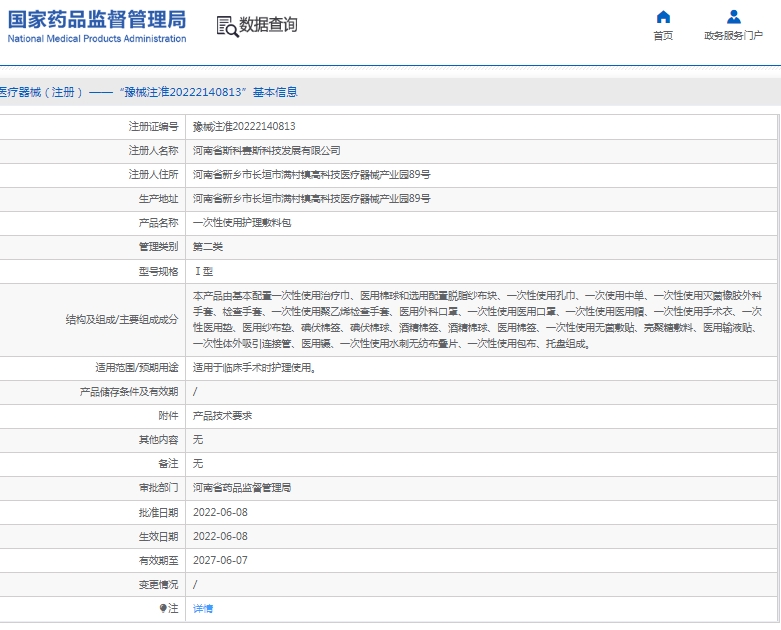Open the 详情 link in the 注 row
This screenshot has width=781, height=630.
tap(203, 608)
